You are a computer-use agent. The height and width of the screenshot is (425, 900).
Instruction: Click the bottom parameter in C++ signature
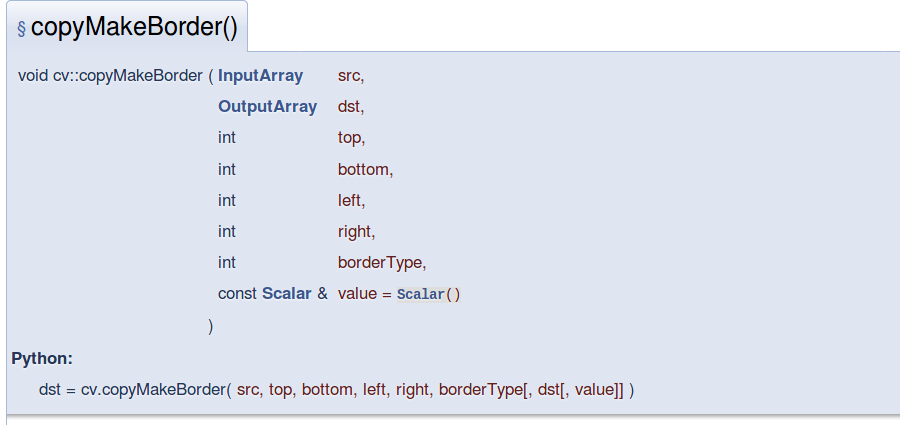[364, 169]
